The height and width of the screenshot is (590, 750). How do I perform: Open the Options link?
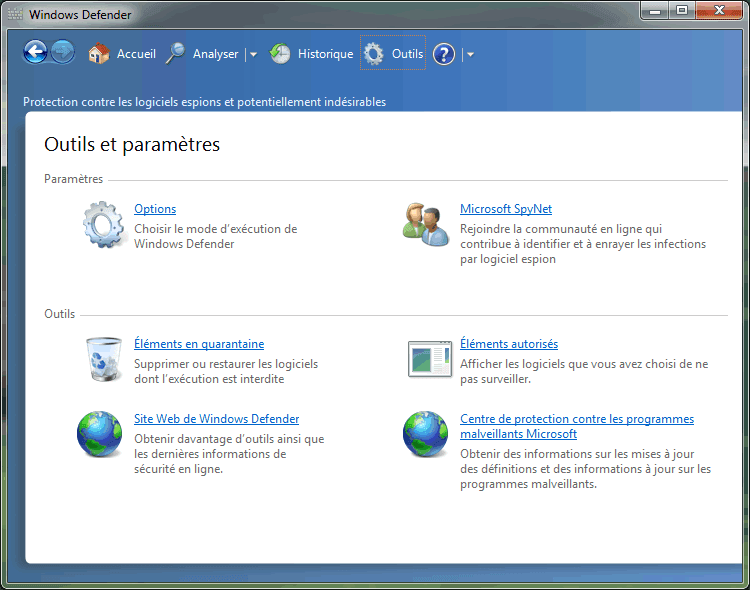155,209
